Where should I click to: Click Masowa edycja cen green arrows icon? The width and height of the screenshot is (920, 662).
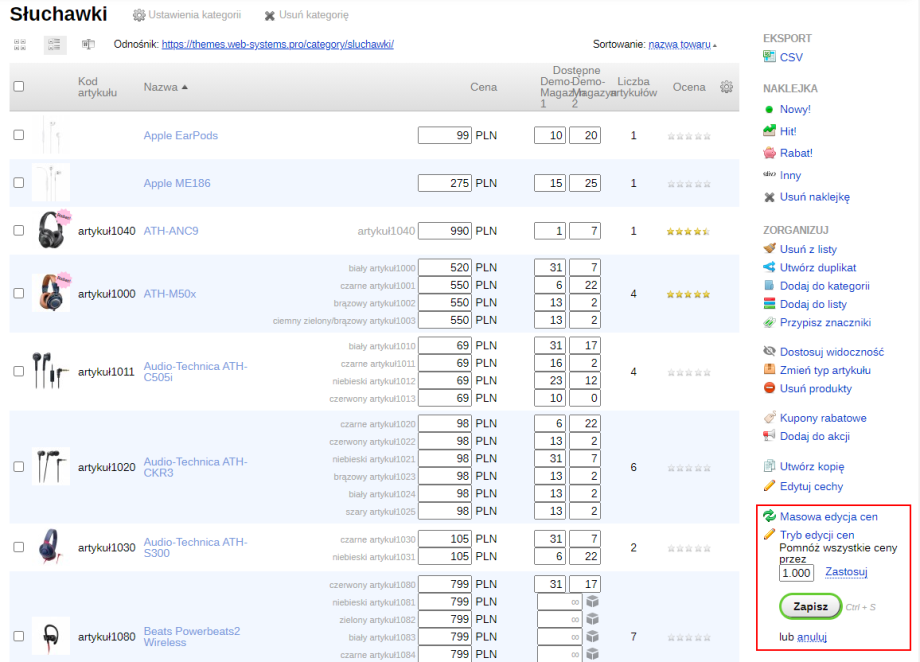coord(769,516)
